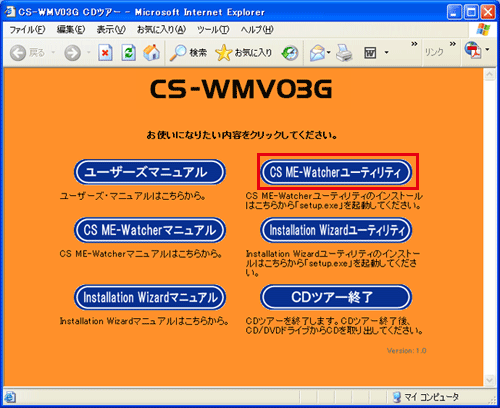The image size is (500, 408).
Task: Click the お使いになりたい内容をクリックしてください text
Action: [242, 135]
